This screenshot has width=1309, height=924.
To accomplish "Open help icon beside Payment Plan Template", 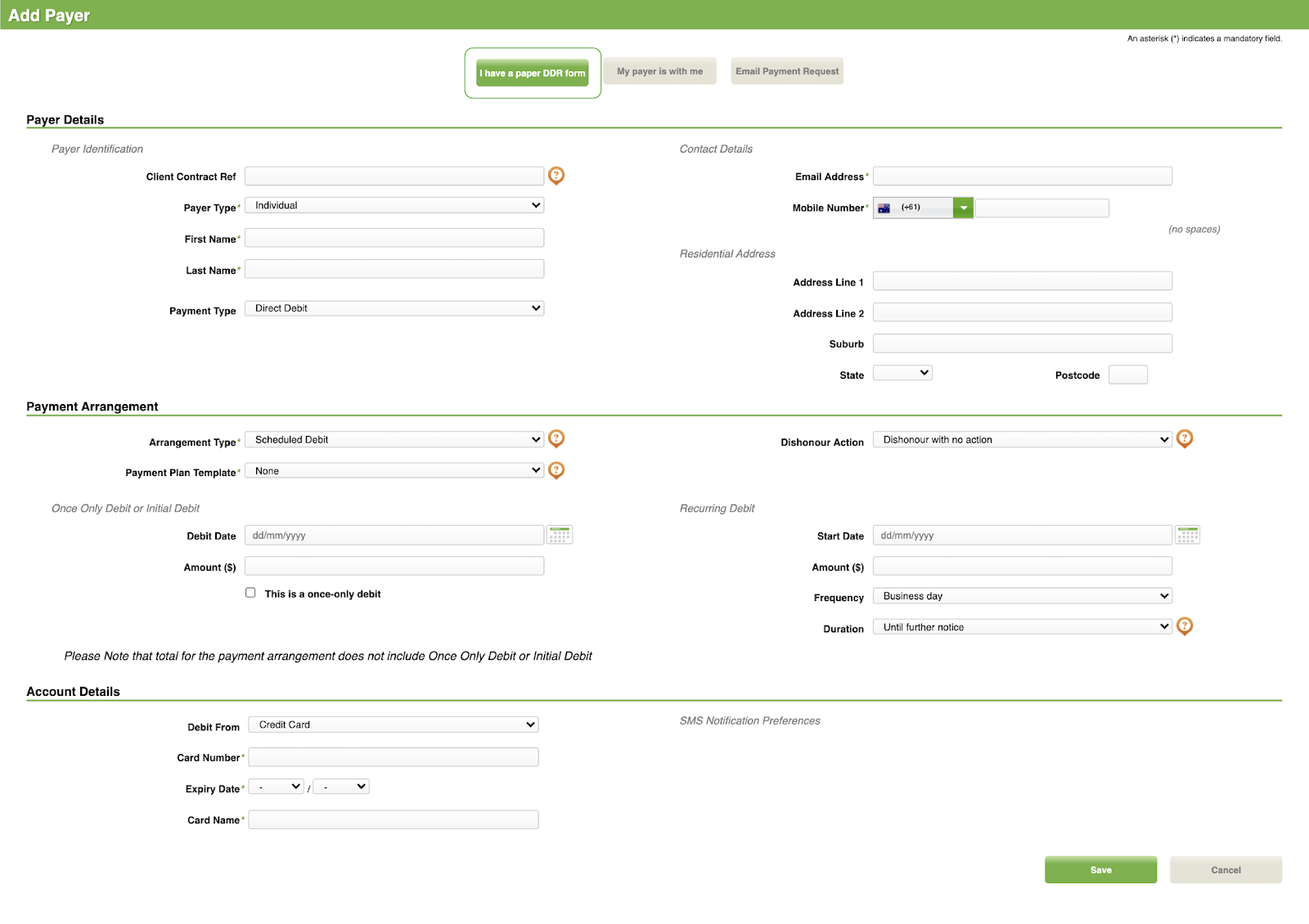I will 556,470.
